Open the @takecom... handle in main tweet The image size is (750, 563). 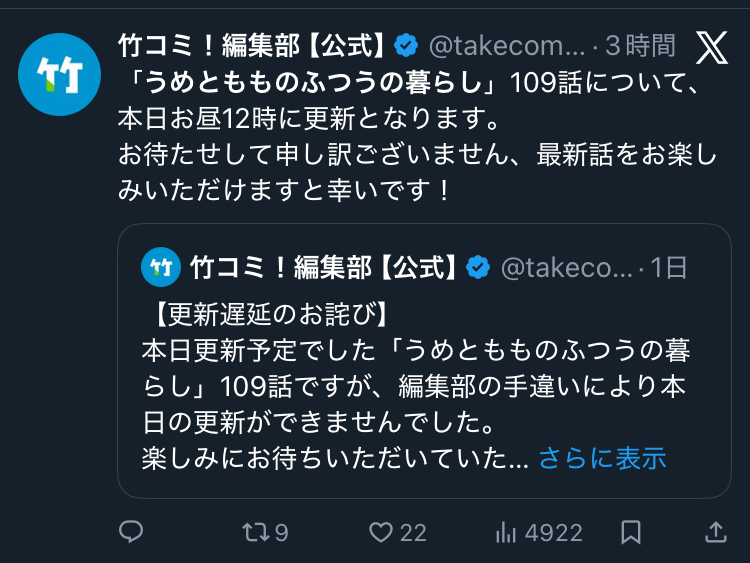505,45
